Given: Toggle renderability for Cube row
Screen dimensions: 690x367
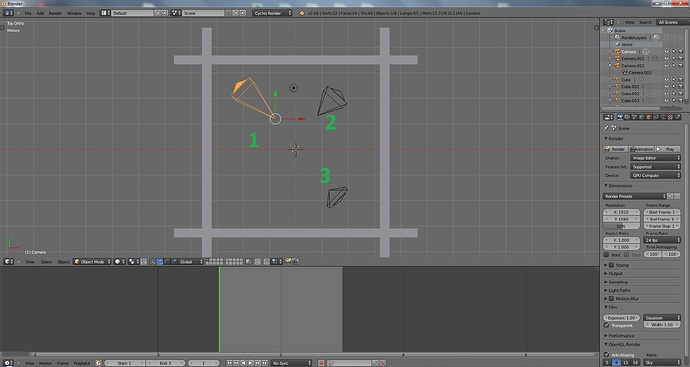Looking at the screenshot, I should click(680, 80).
